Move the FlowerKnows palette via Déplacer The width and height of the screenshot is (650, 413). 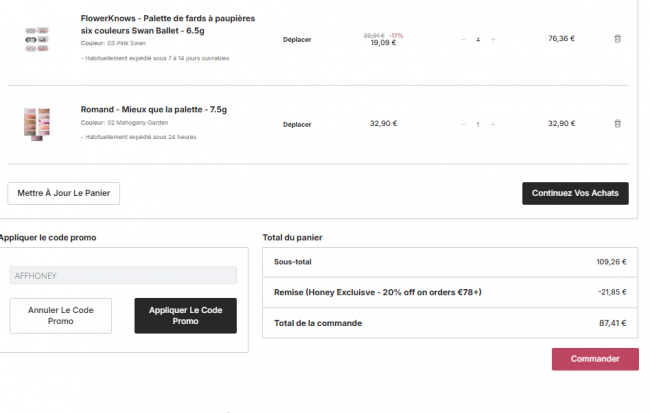[x=297, y=39]
